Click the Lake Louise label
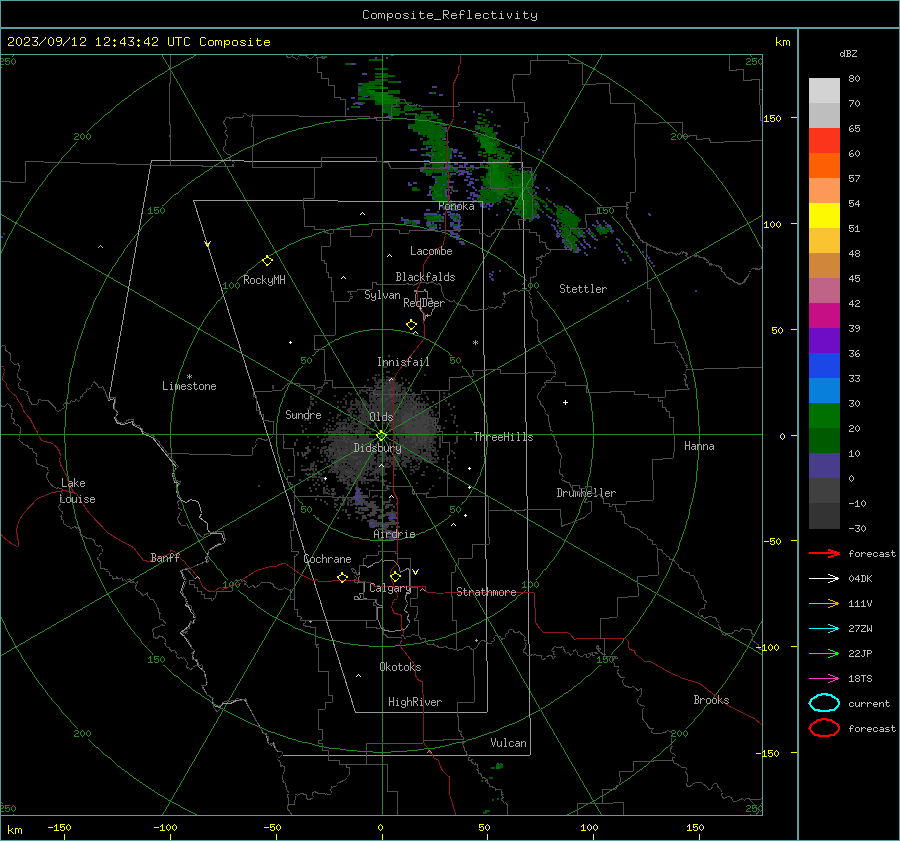Viewport: 900px width, 841px height. [x=77, y=491]
